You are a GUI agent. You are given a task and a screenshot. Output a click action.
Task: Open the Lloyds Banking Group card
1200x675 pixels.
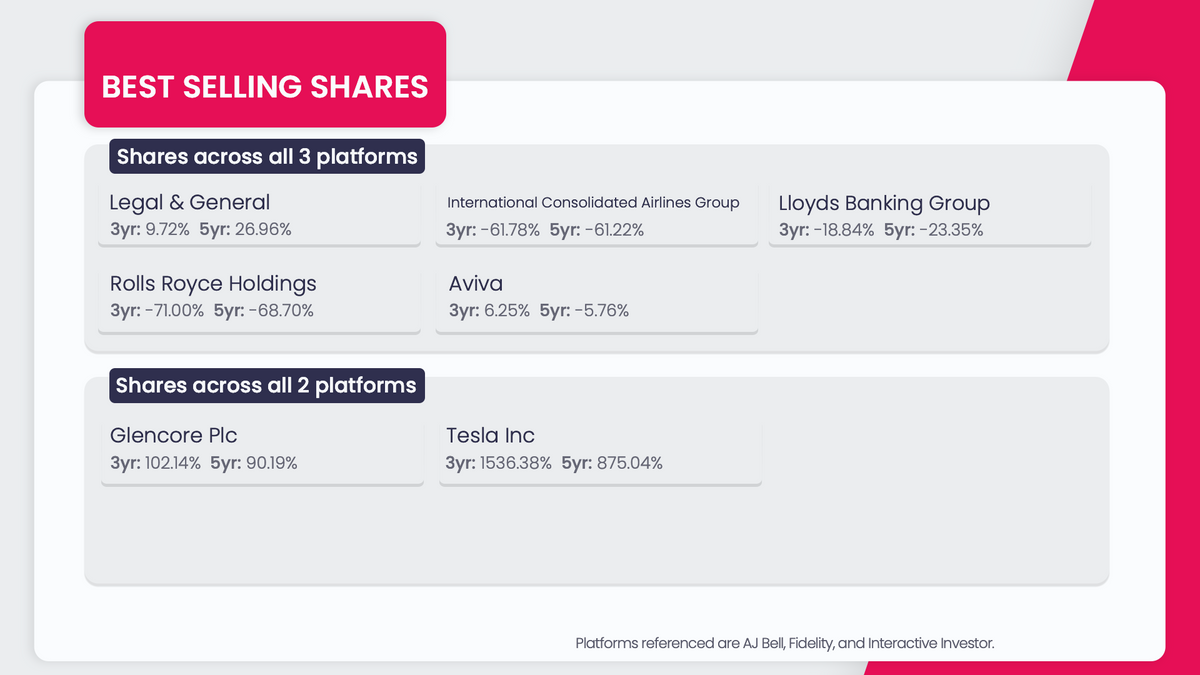pyautogui.click(x=929, y=215)
